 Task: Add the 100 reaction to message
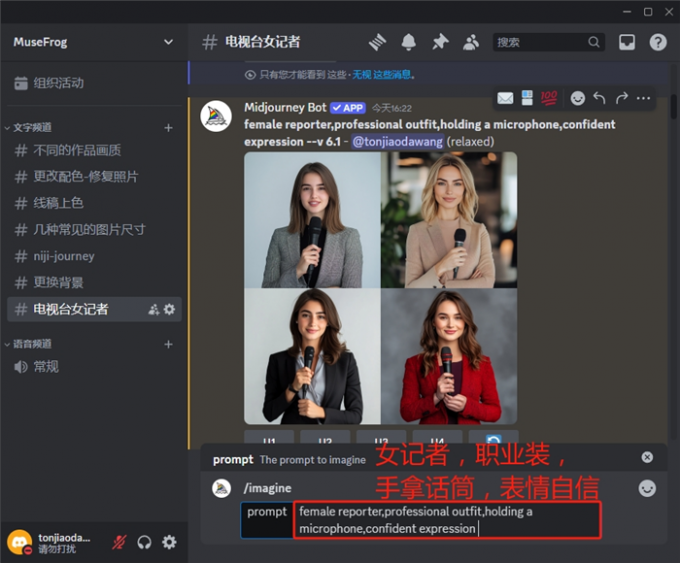pyautogui.click(x=549, y=98)
